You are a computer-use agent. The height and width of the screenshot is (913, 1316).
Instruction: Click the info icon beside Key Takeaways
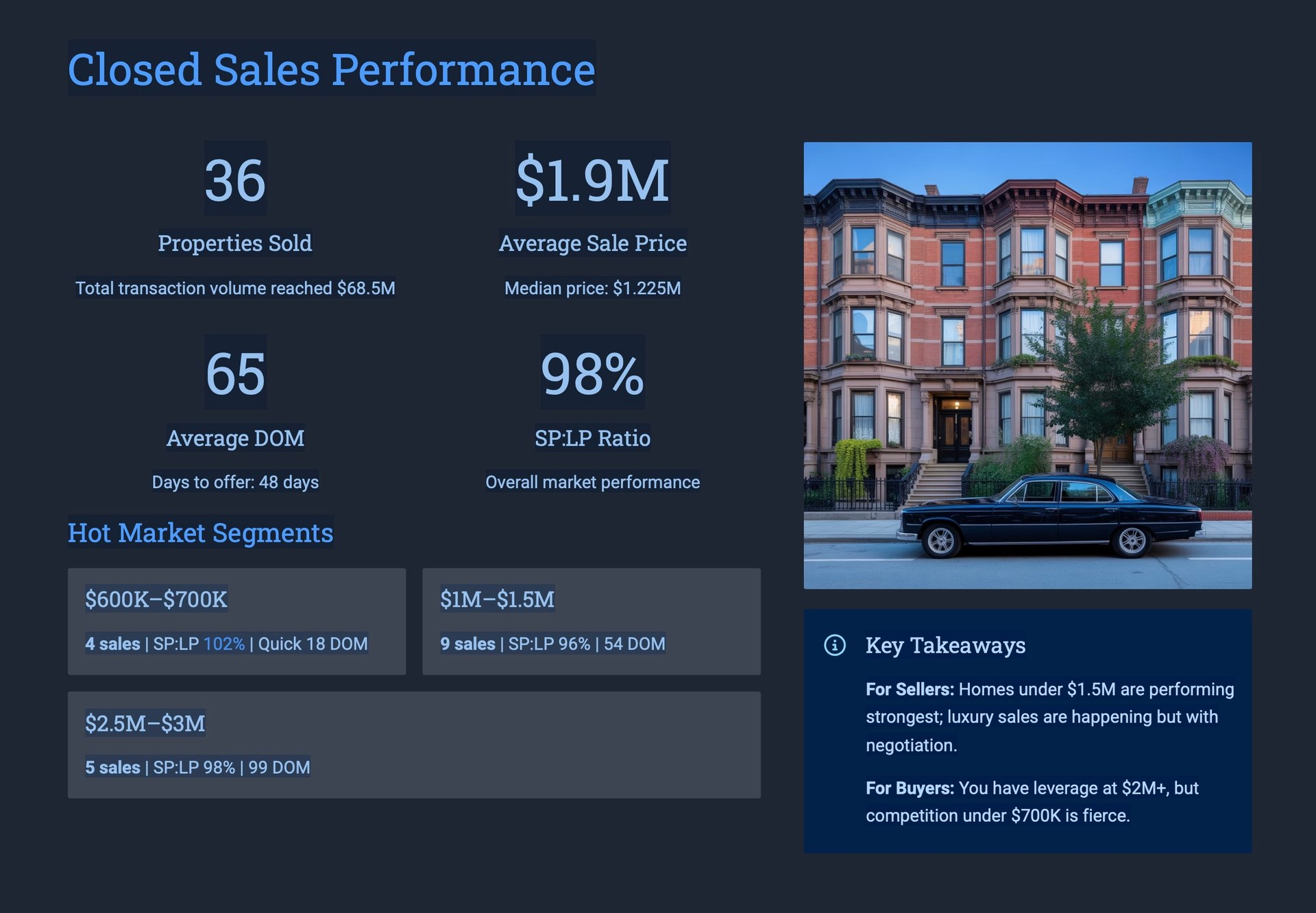pos(834,645)
